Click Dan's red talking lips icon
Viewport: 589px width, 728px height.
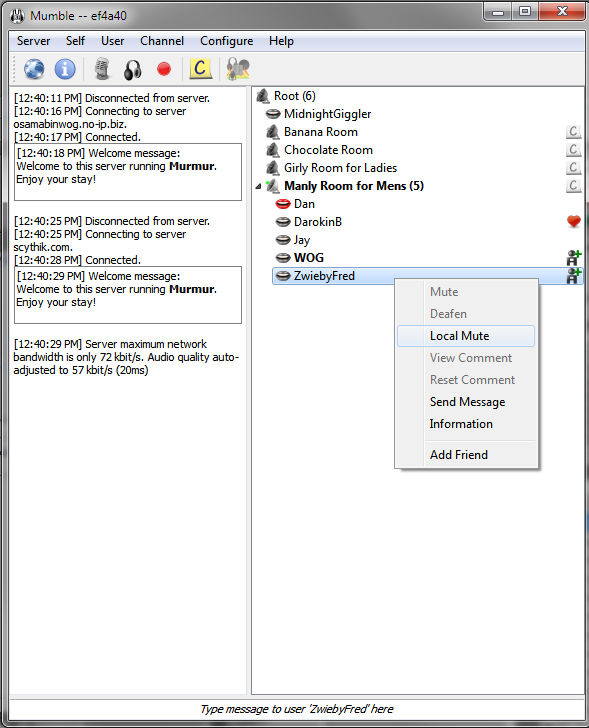(283, 204)
